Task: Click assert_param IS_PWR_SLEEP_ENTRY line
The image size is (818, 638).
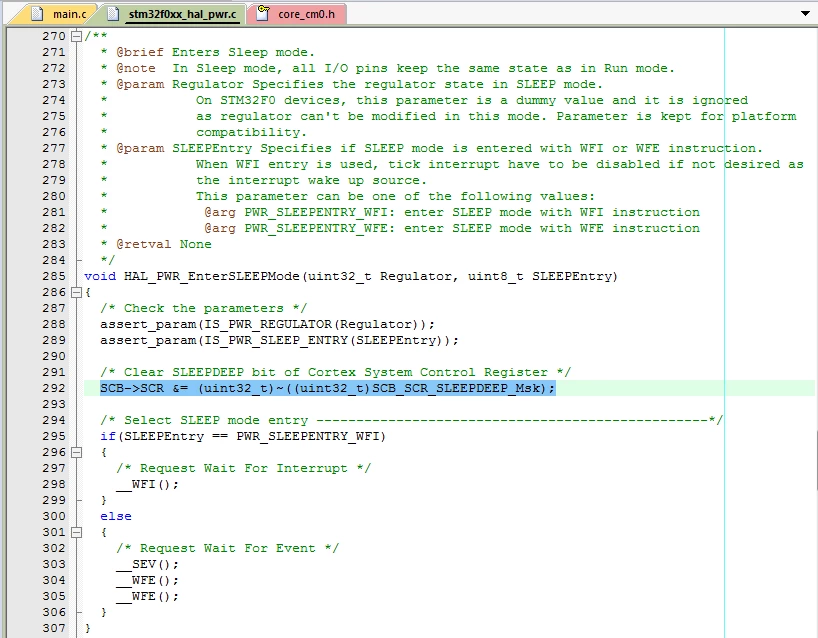Action: click(279, 340)
